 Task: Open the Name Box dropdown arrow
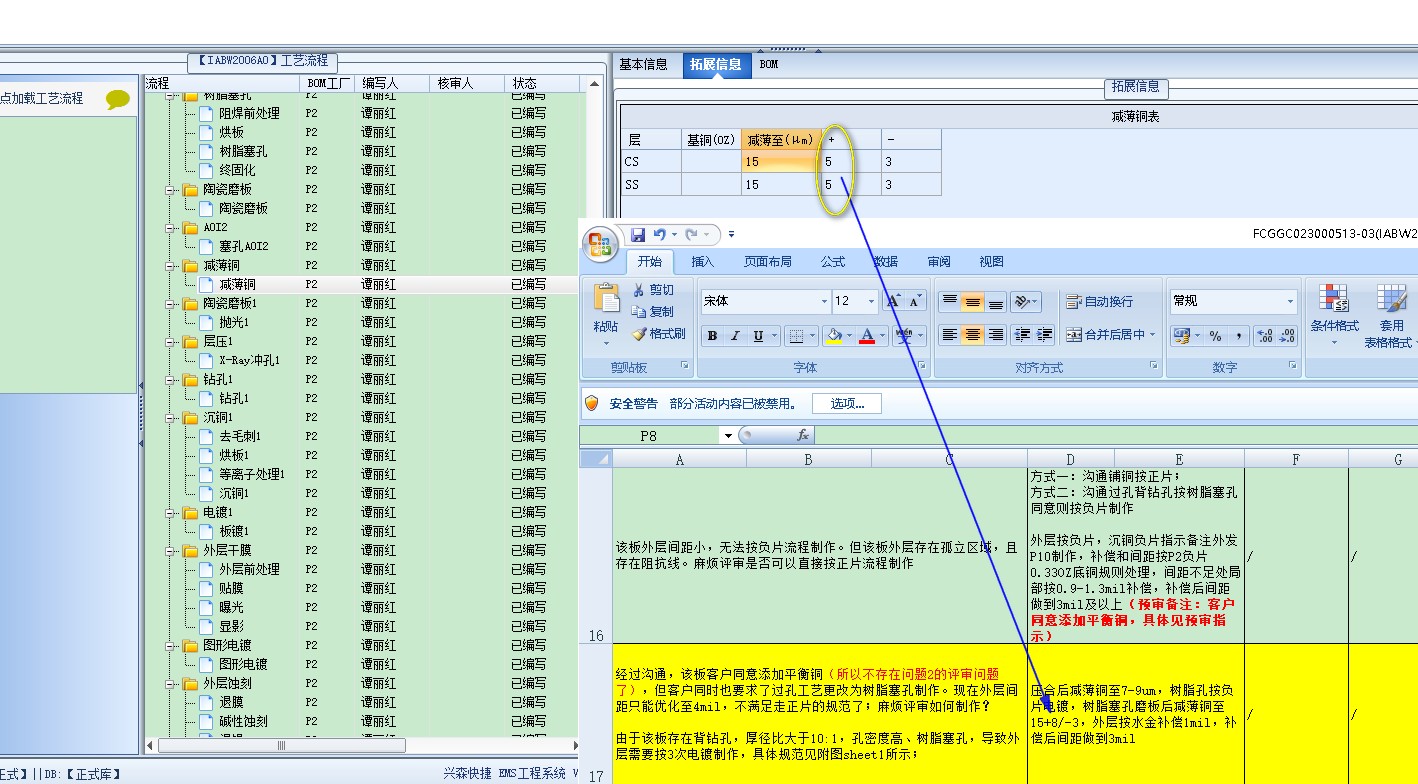727,436
